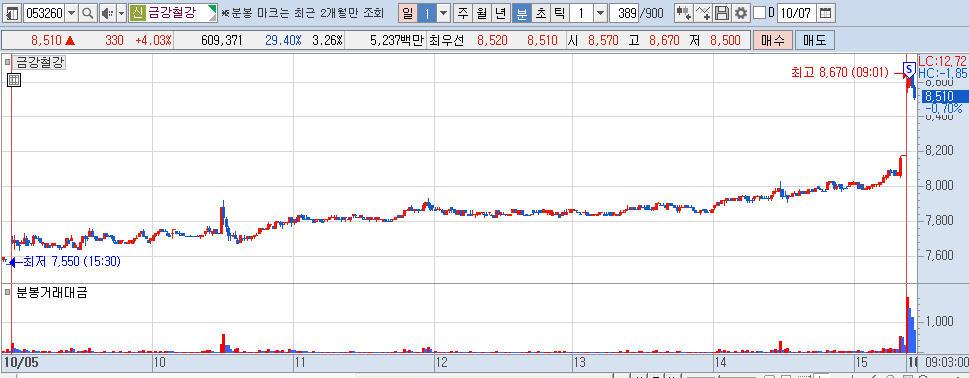This screenshot has width=969, height=378.
Task: Click the 분봉거래대금 panel label
Action: click(x=51, y=292)
